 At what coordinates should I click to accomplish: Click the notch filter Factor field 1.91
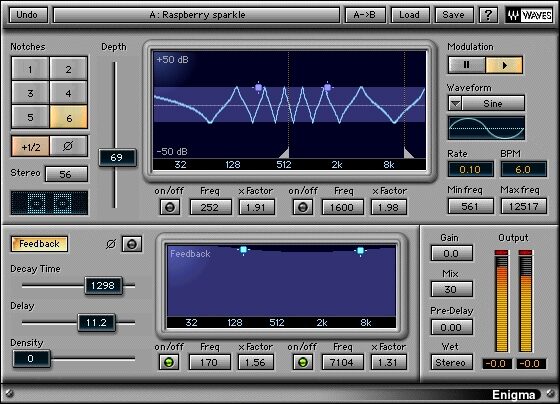256,207
